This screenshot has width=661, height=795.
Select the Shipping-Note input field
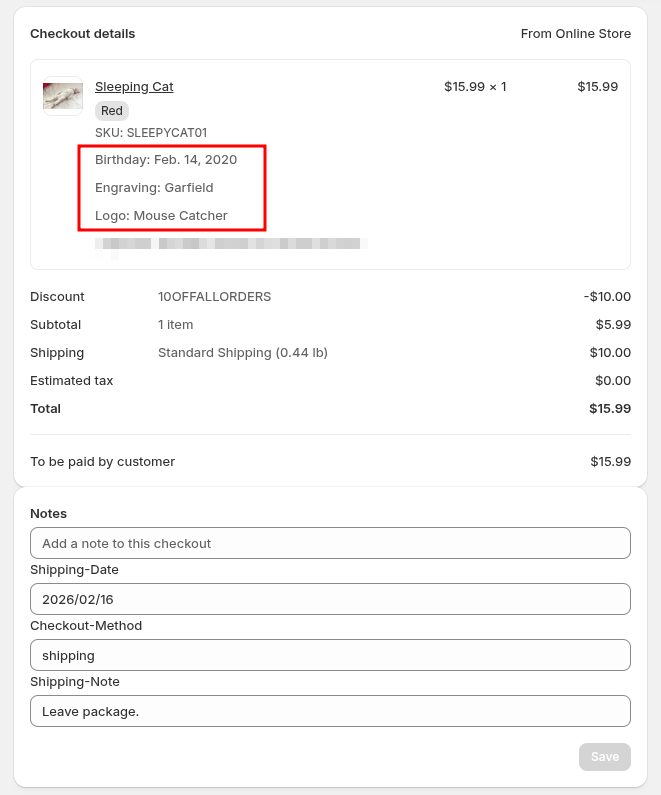click(330, 711)
